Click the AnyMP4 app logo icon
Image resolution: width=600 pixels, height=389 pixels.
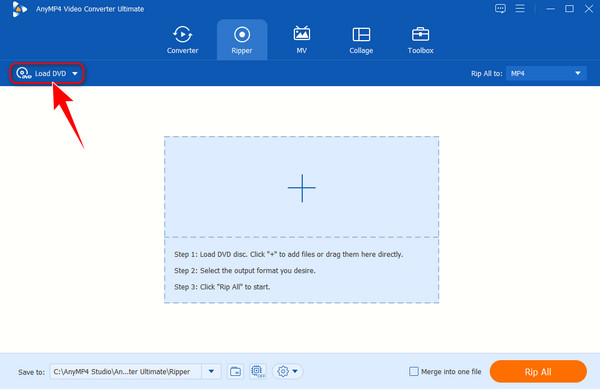point(19,9)
